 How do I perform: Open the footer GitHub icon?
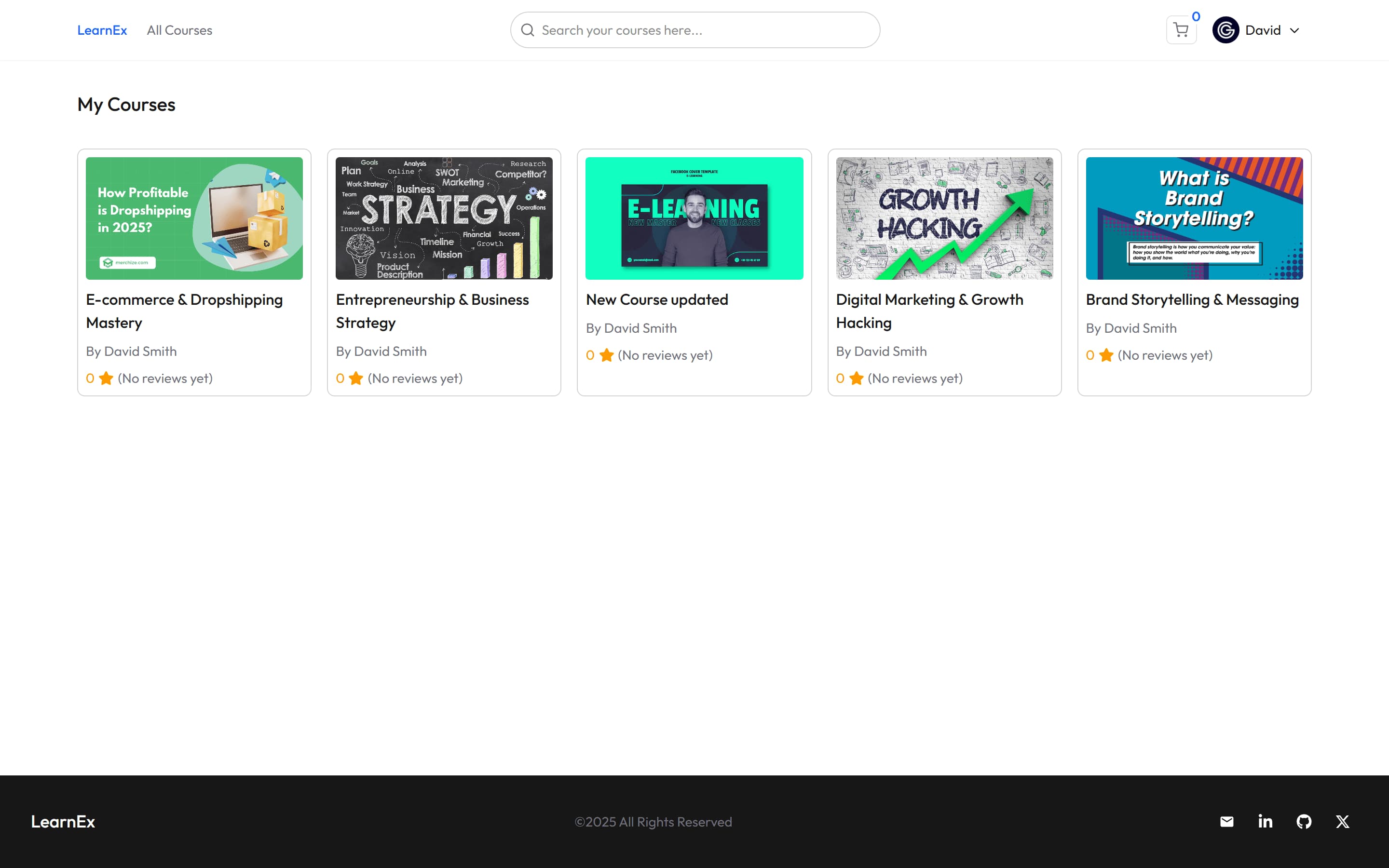(x=1304, y=822)
